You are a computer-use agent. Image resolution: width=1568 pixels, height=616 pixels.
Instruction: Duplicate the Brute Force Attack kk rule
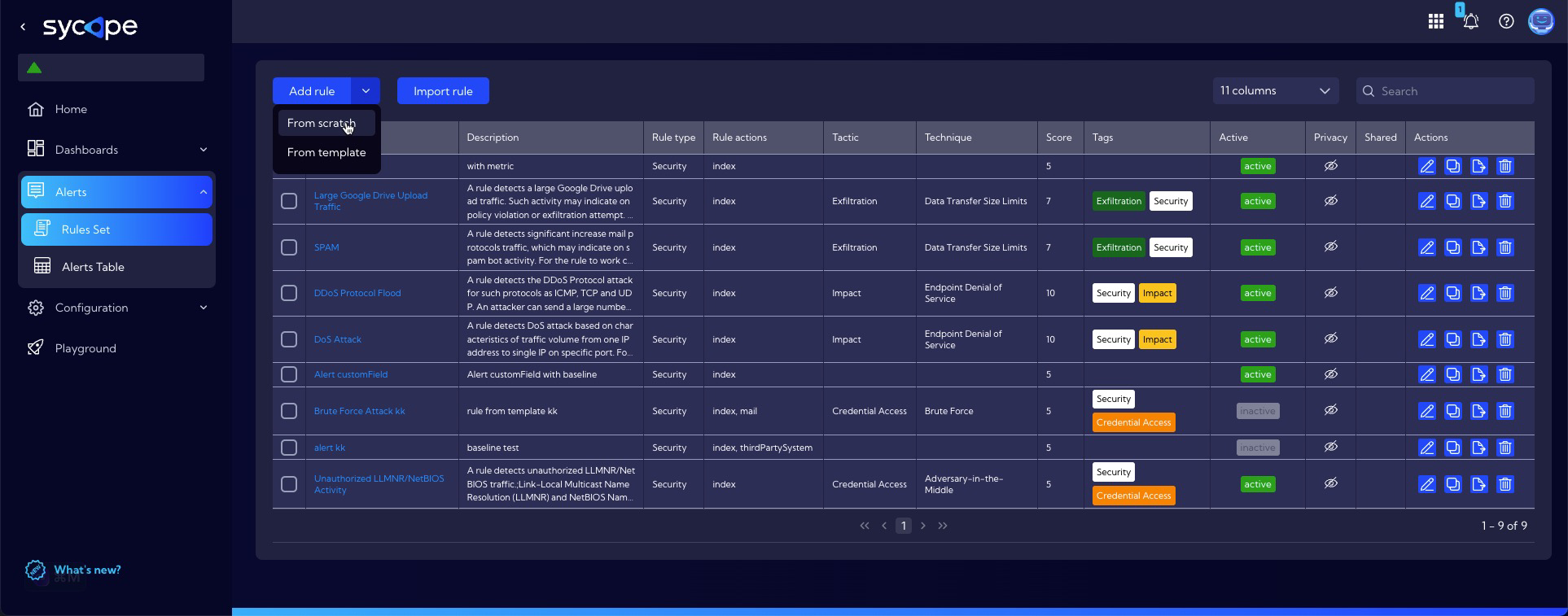point(1453,411)
